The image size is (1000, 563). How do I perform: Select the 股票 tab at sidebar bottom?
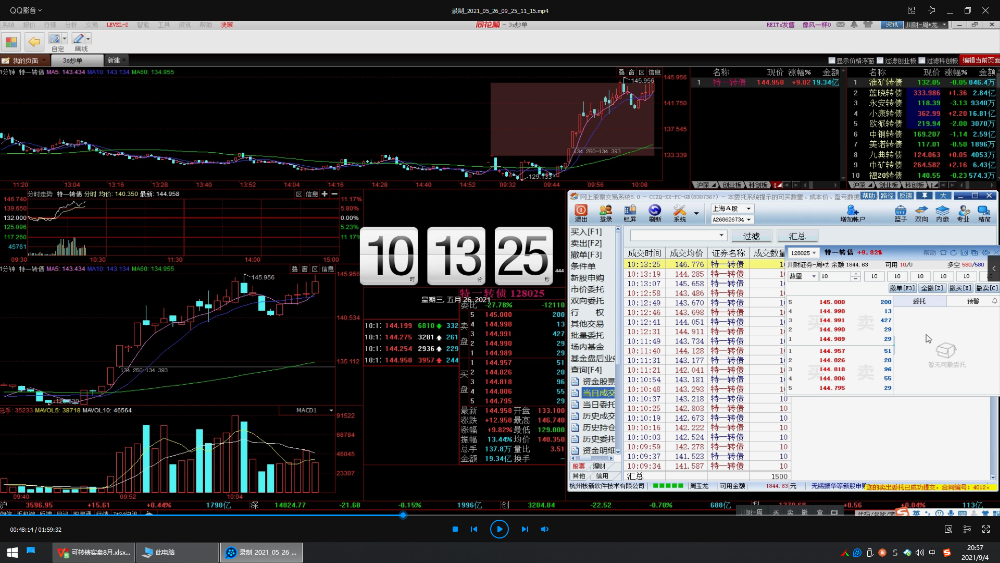pos(578,466)
